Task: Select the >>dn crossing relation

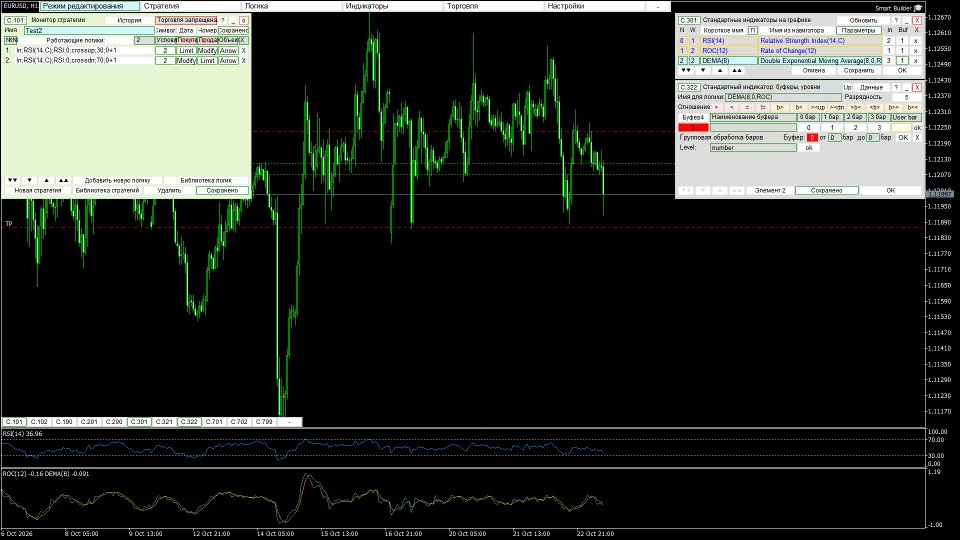Action: point(837,107)
